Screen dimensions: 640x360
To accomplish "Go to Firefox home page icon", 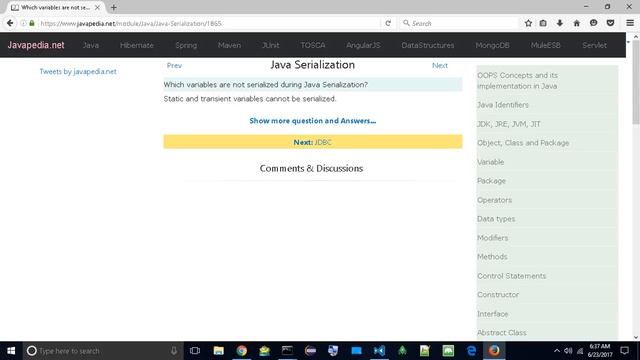I will point(576,23).
